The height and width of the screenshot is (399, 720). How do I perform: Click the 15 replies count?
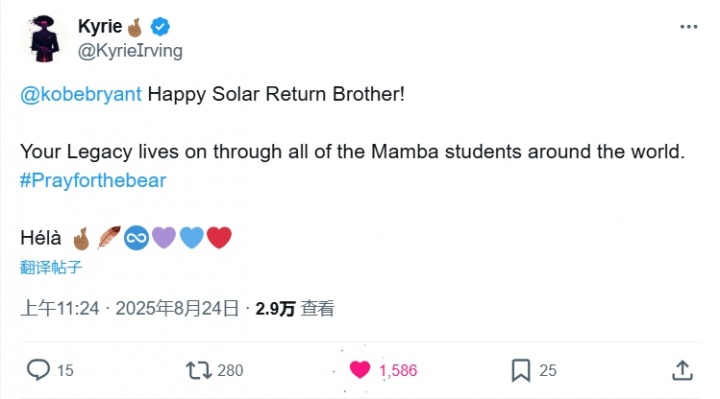tap(65, 370)
